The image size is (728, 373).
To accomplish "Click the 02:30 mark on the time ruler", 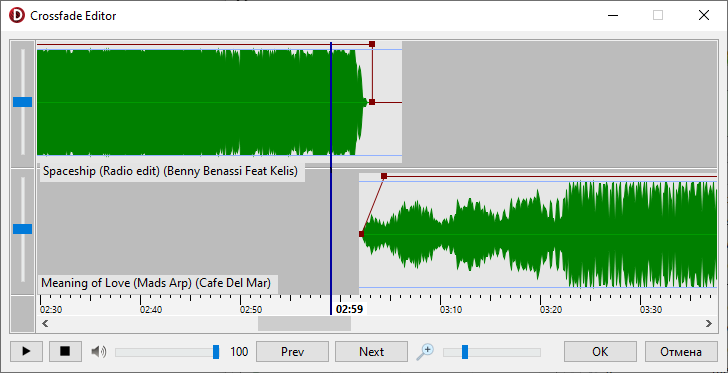I will coord(51,310).
